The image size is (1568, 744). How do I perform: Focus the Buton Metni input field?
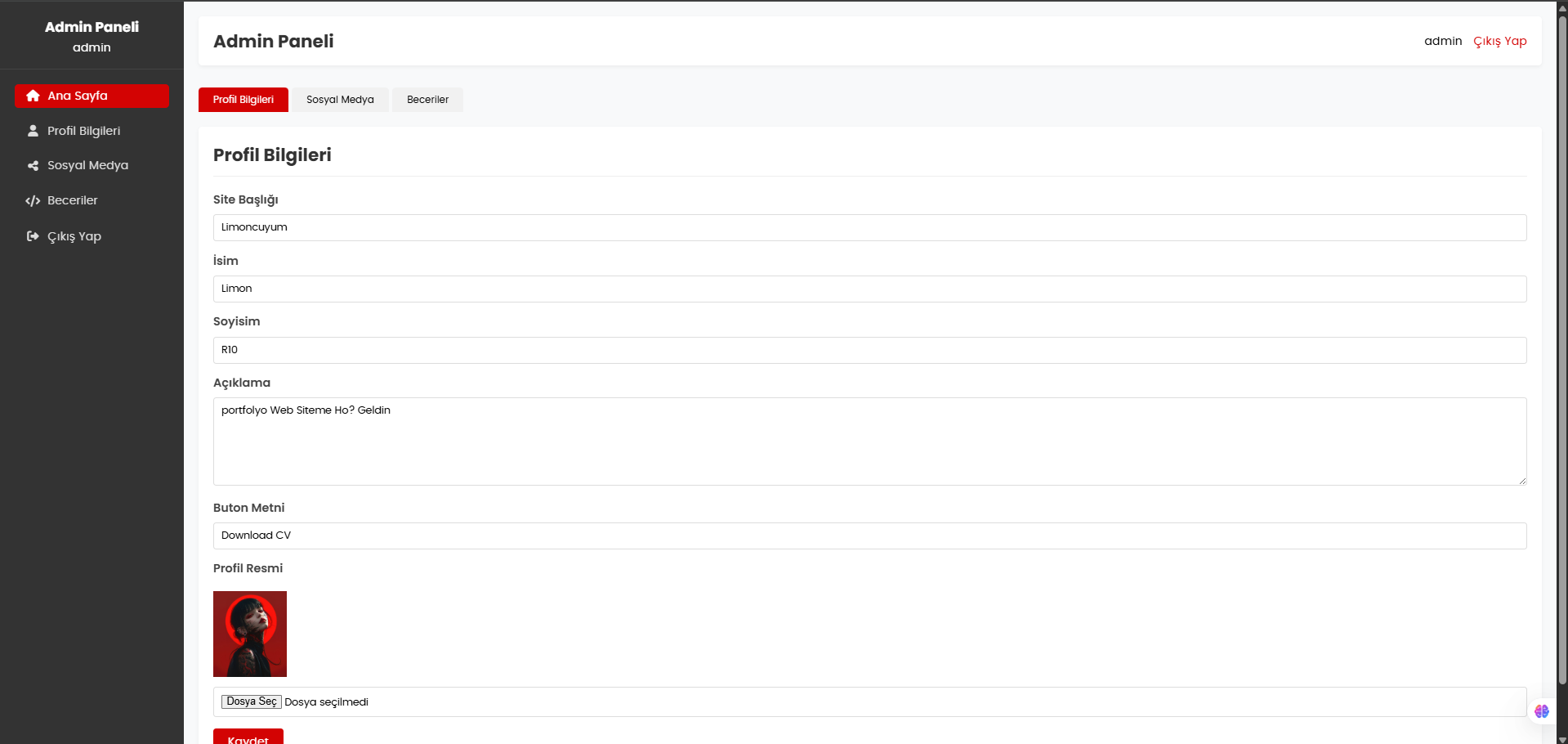pos(869,536)
